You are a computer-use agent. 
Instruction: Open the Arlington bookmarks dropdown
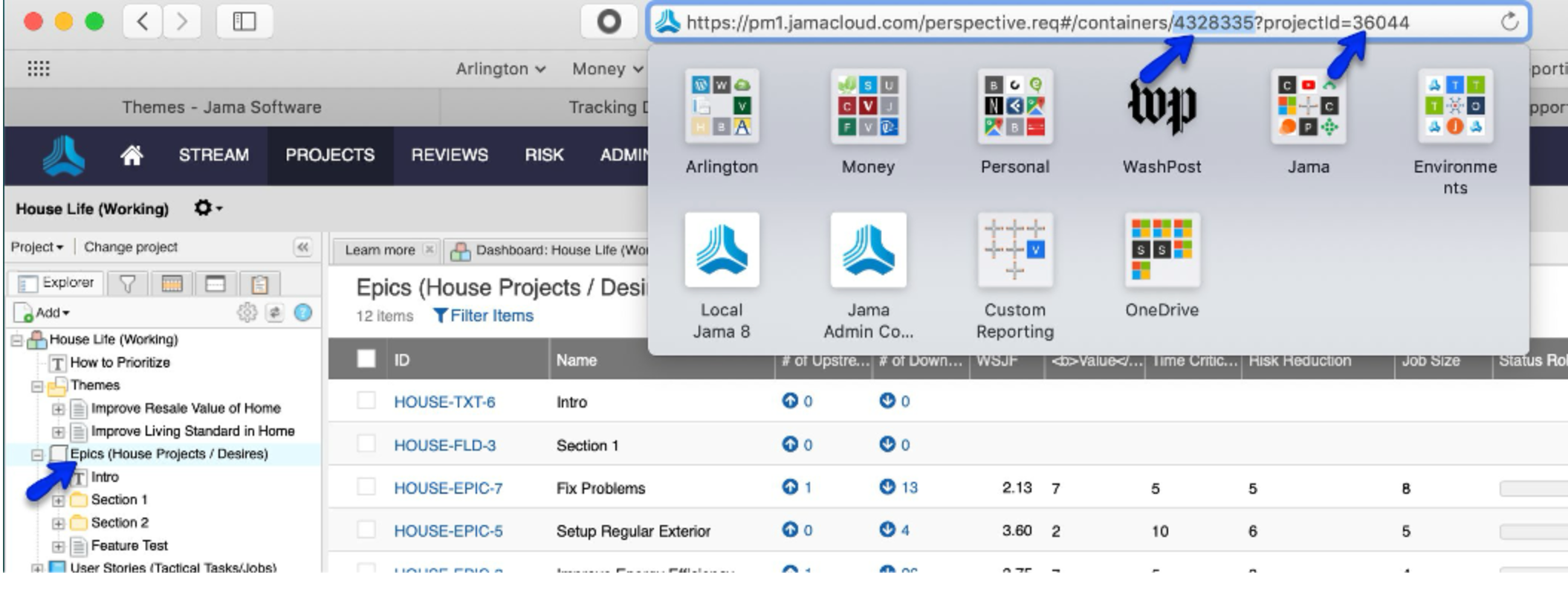click(x=501, y=69)
